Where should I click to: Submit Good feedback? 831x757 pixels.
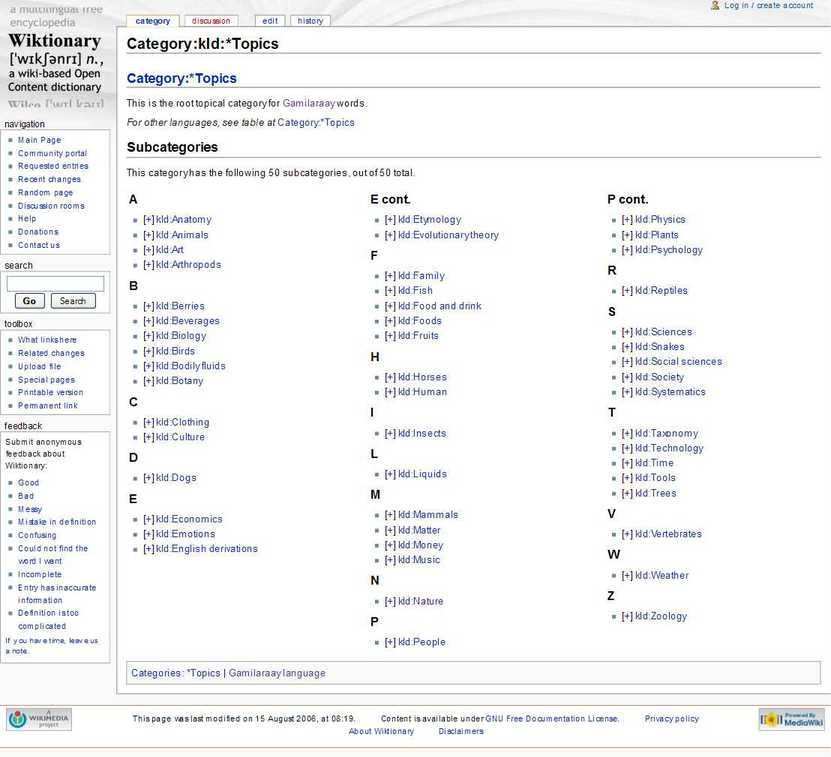[28, 483]
